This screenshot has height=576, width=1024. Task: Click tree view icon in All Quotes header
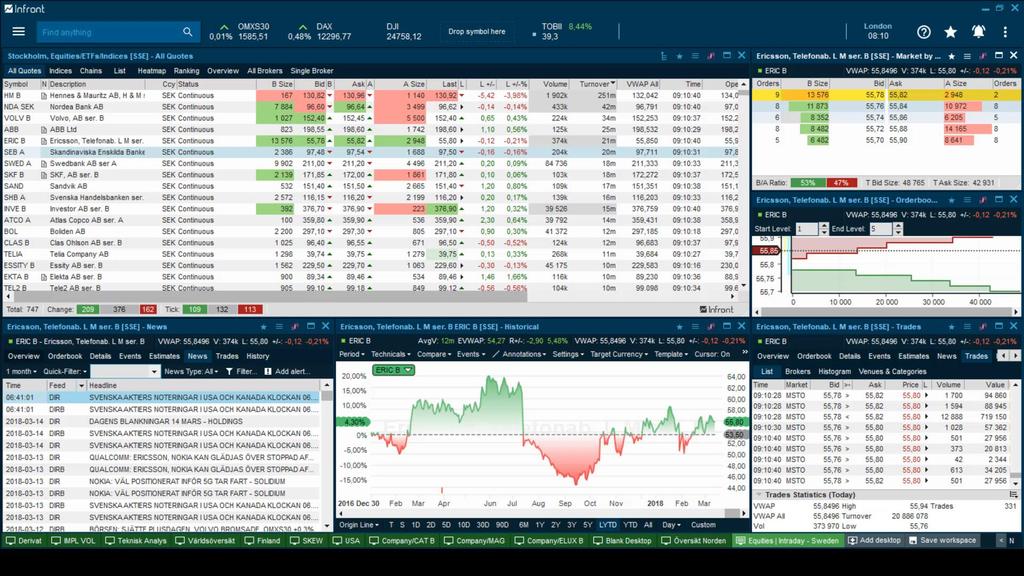664,56
